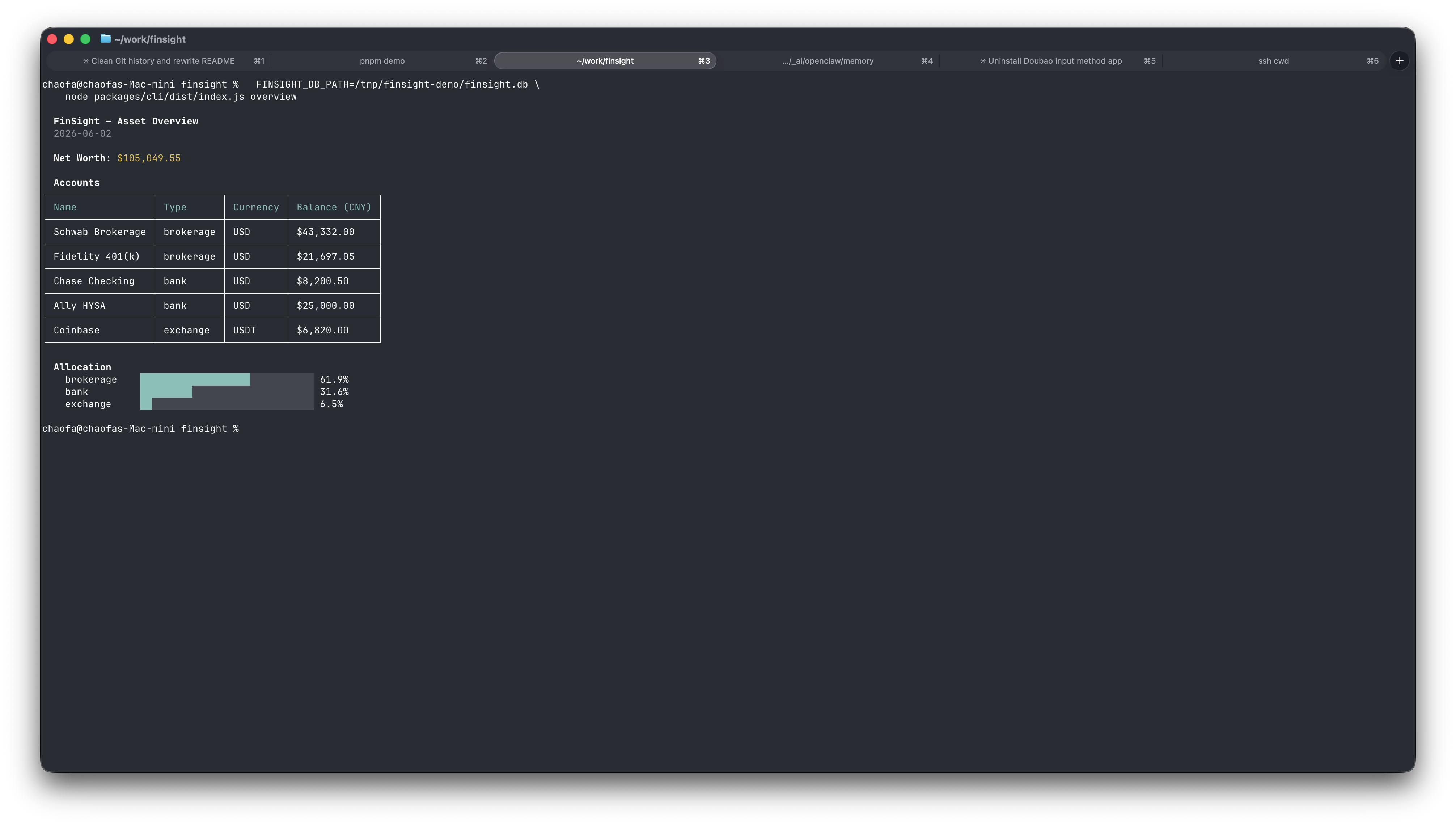Image resolution: width=1456 pixels, height=826 pixels.
Task: Open a new terminal tab with plus button
Action: 1399,61
